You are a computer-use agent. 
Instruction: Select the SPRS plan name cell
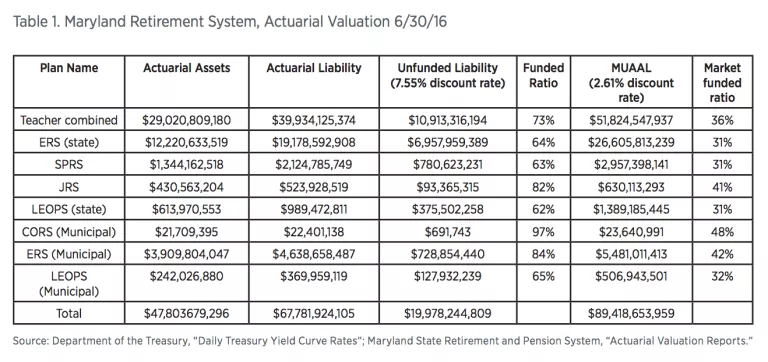[69, 165]
